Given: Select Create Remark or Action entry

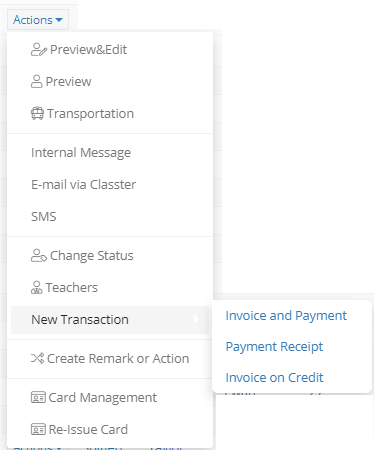Looking at the screenshot, I should pos(118,359).
